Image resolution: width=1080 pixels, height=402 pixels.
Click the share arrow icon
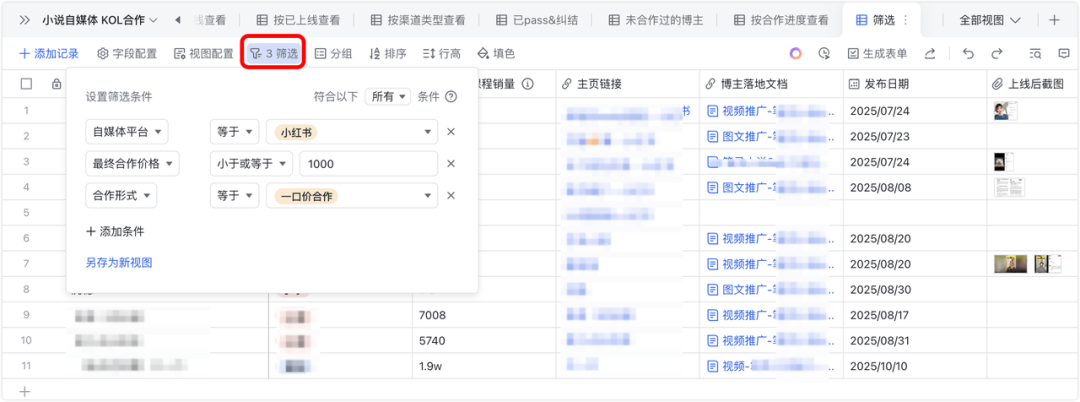click(x=930, y=53)
